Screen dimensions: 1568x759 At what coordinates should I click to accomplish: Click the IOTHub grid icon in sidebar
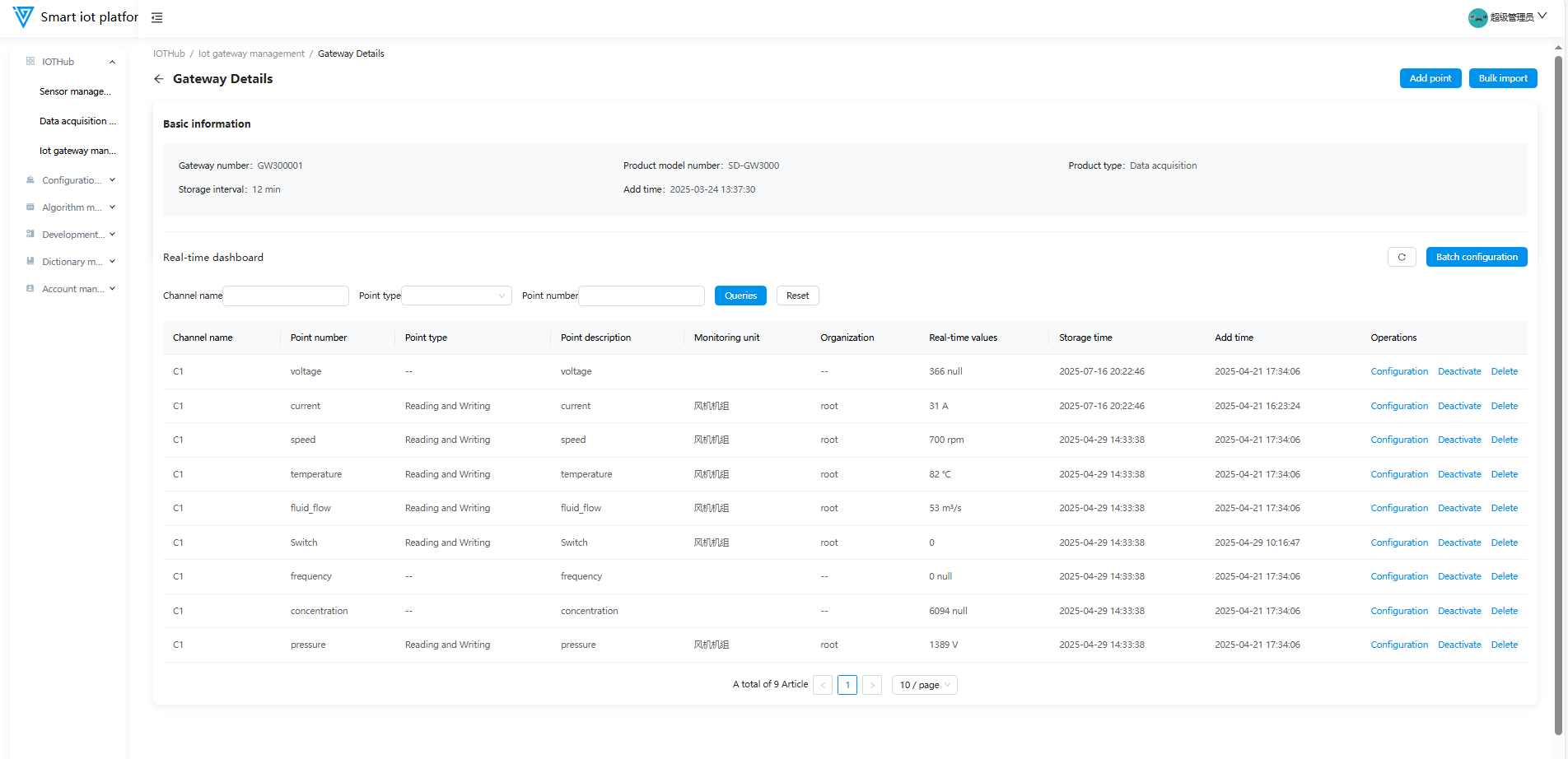coord(30,62)
